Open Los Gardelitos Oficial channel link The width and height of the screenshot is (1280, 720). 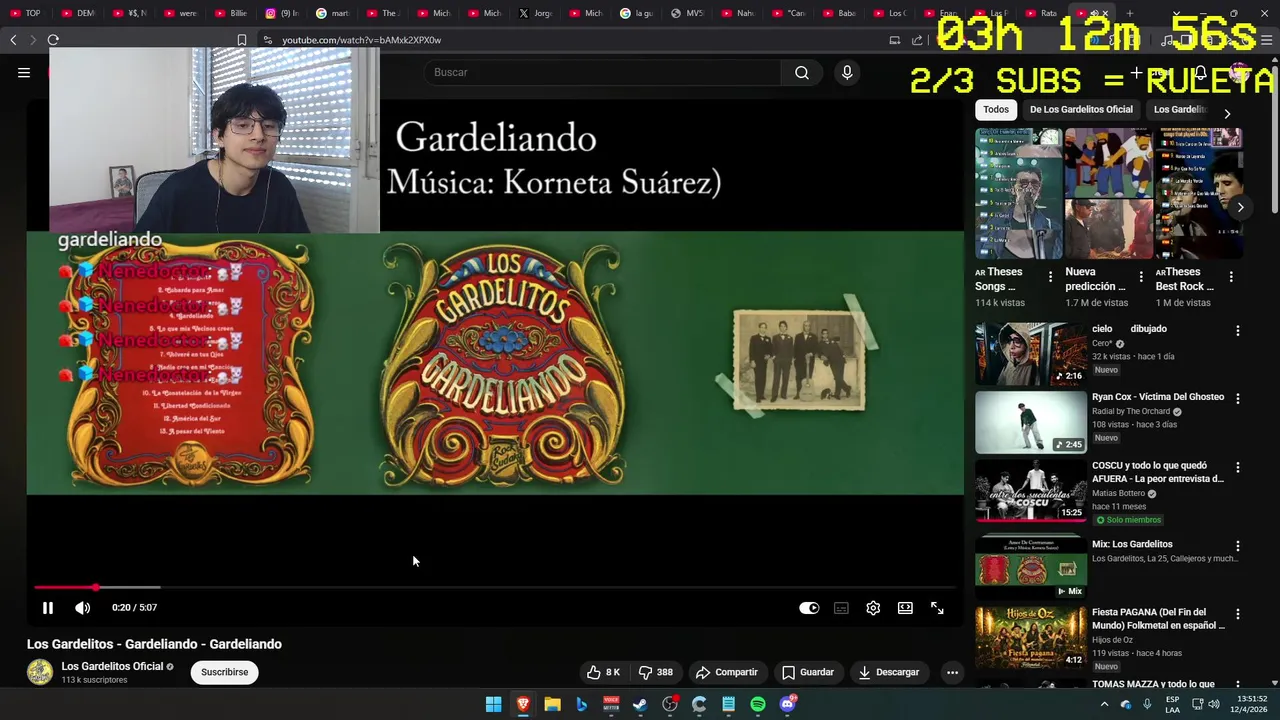click(x=112, y=666)
